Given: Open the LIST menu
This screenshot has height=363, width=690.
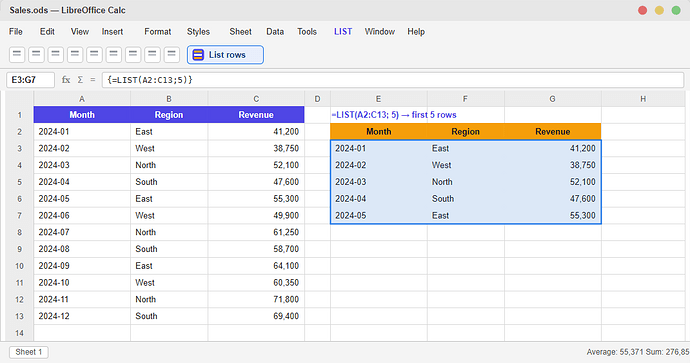Looking at the screenshot, I should click(343, 32).
